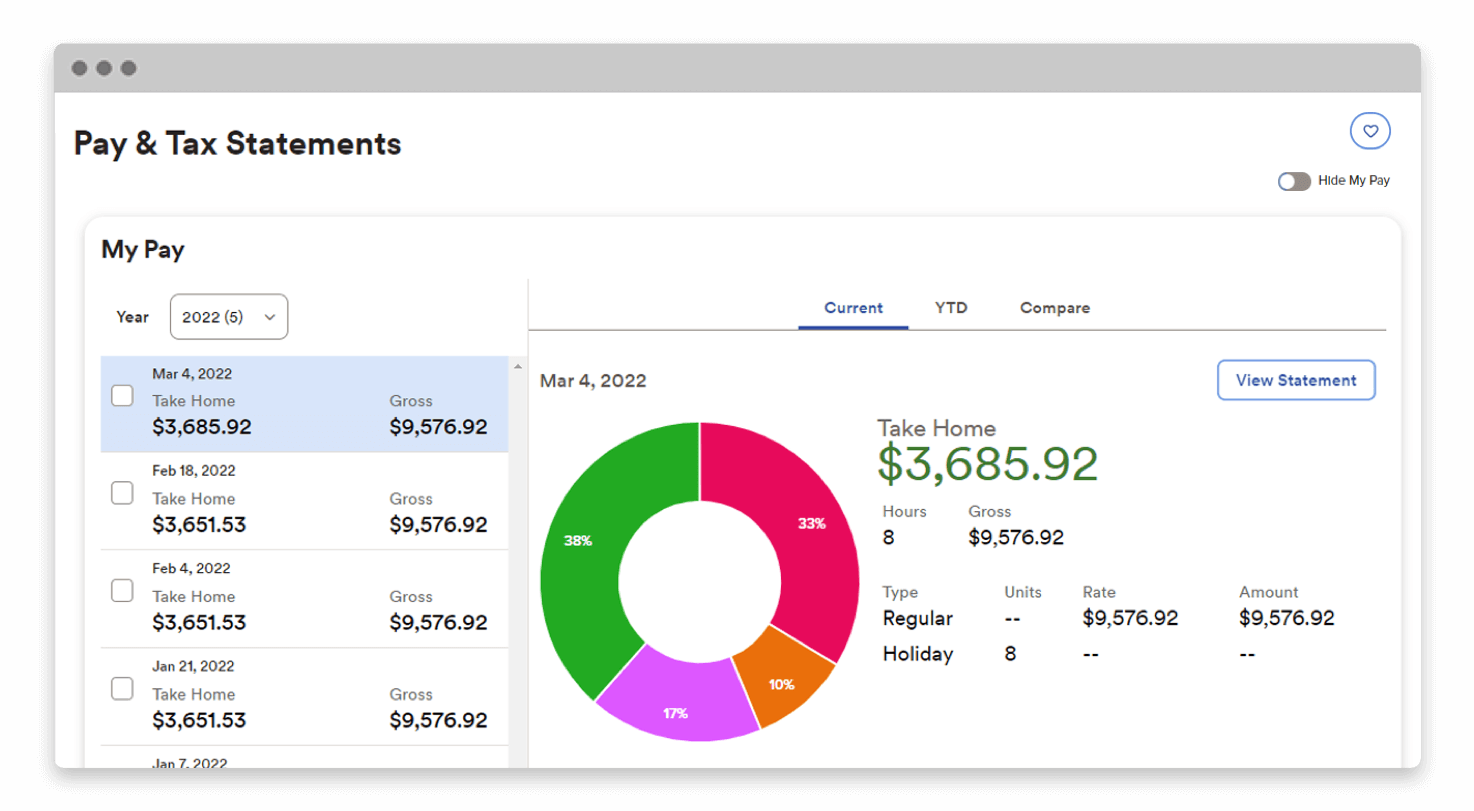Click the green 38% donut chart segment
Image resolution: width=1474 pixels, height=811 pixels.
(580, 541)
